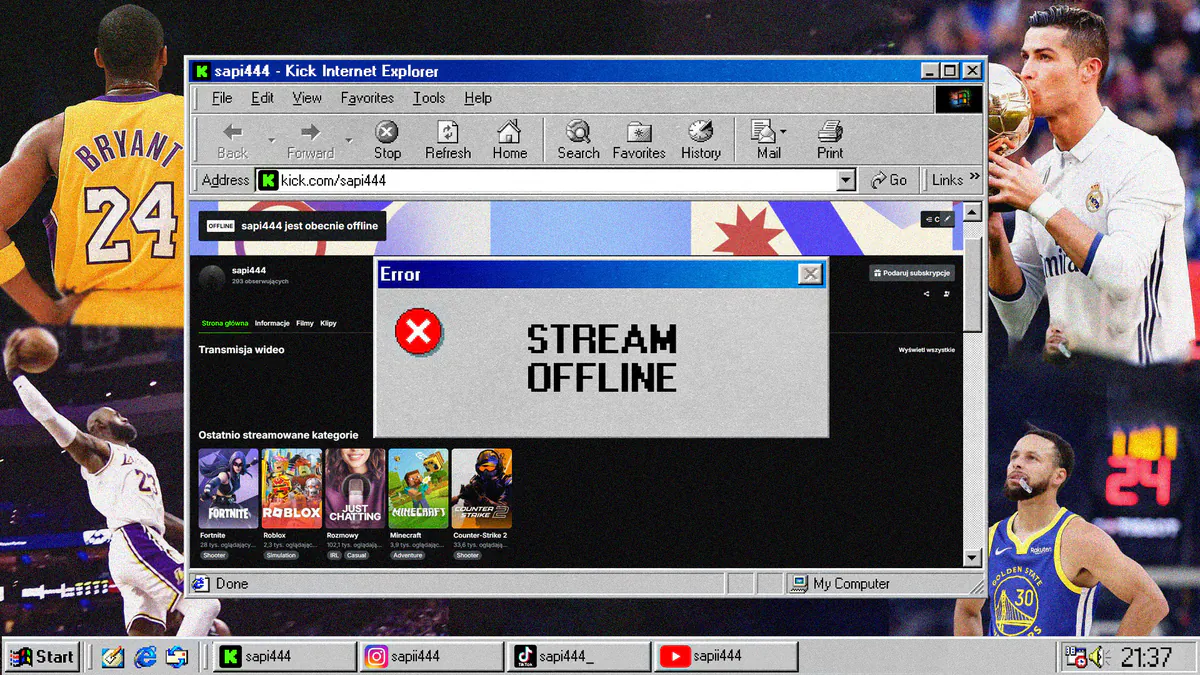Open Instagram sapii444 taskbar item
1200x675 pixels.
coord(431,656)
